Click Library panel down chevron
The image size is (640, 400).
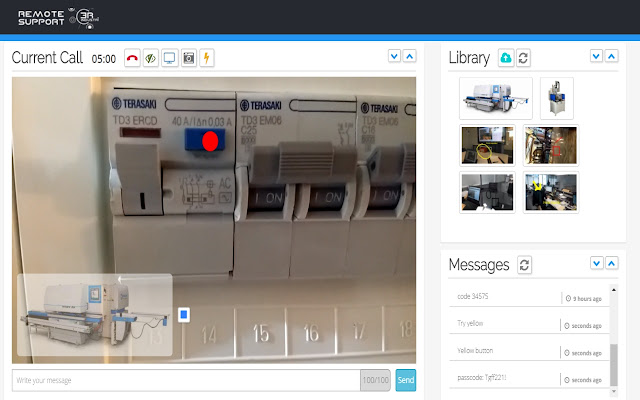point(596,56)
